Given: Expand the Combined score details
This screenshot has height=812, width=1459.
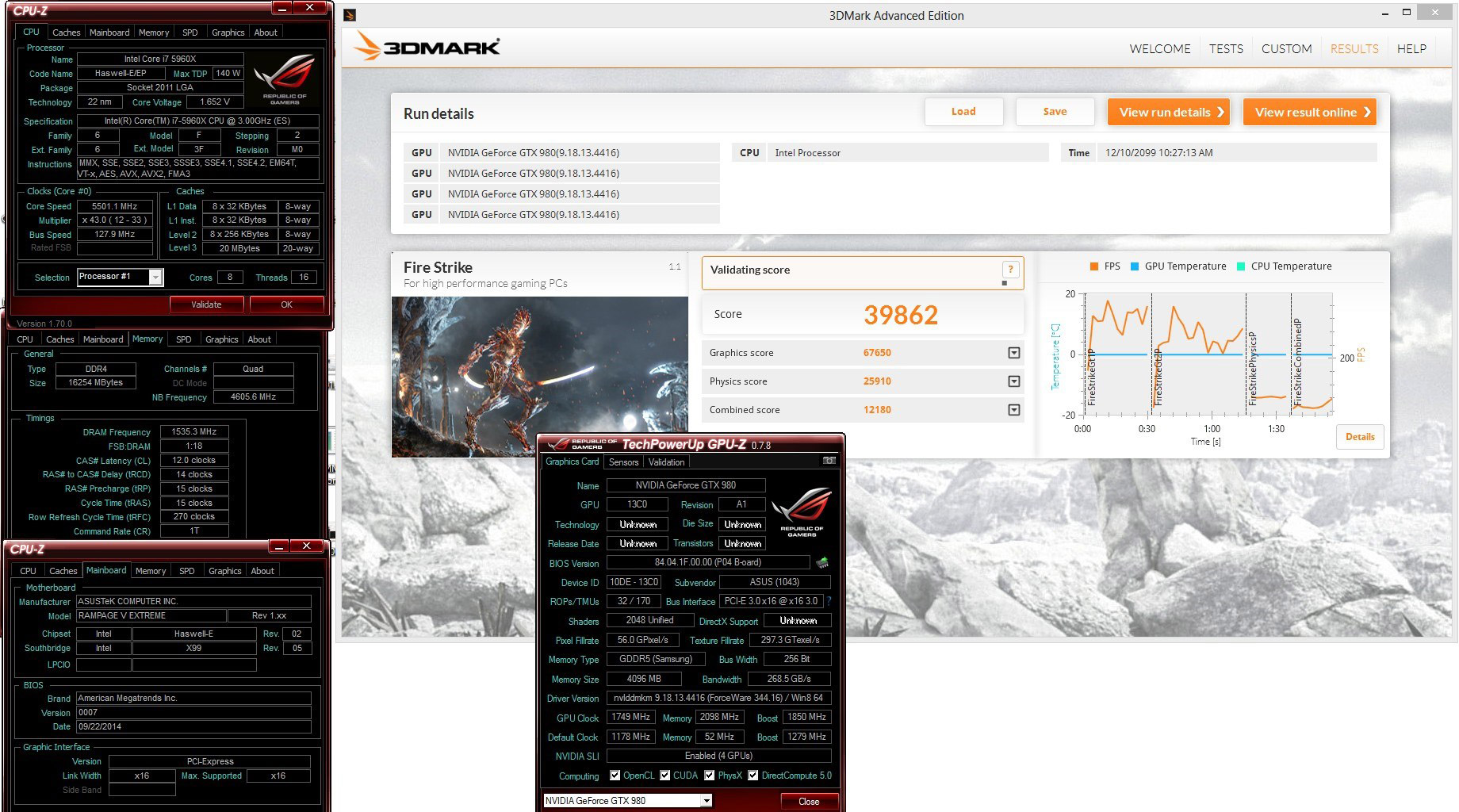Looking at the screenshot, I should click(x=1013, y=410).
